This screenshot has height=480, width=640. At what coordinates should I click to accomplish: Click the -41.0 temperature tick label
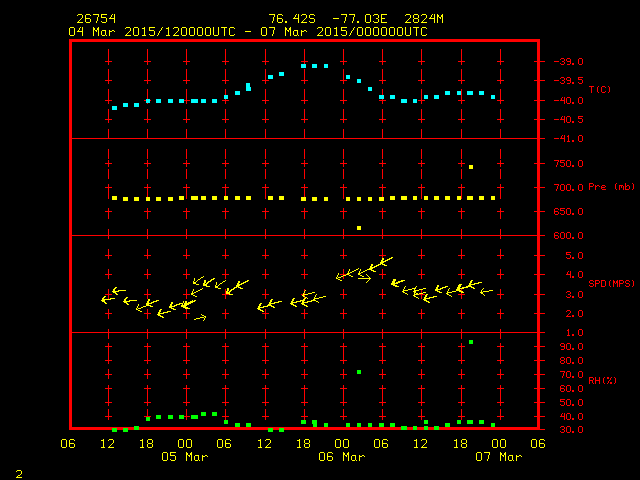568,139
